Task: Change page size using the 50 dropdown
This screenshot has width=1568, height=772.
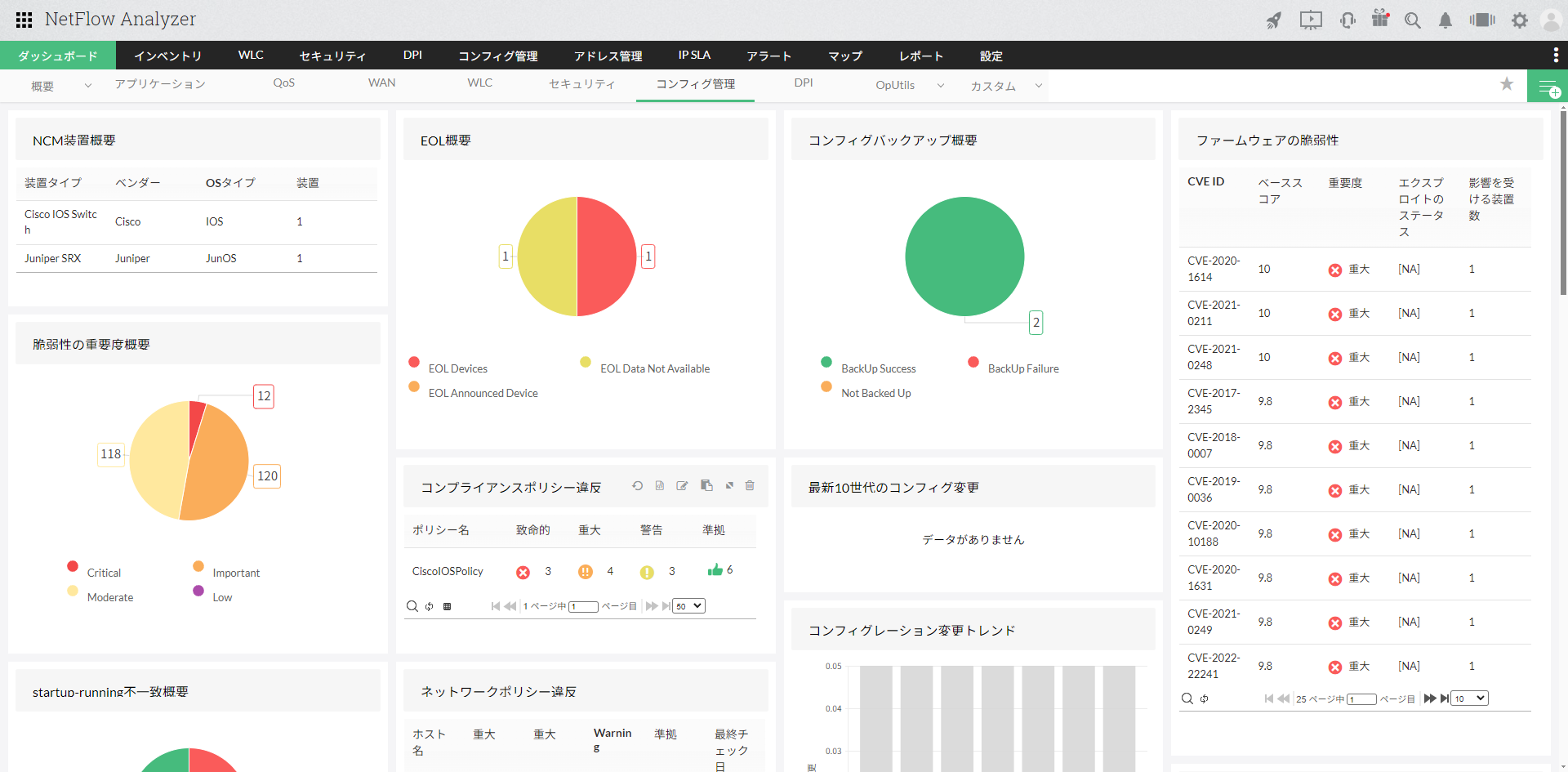Action: [688, 605]
